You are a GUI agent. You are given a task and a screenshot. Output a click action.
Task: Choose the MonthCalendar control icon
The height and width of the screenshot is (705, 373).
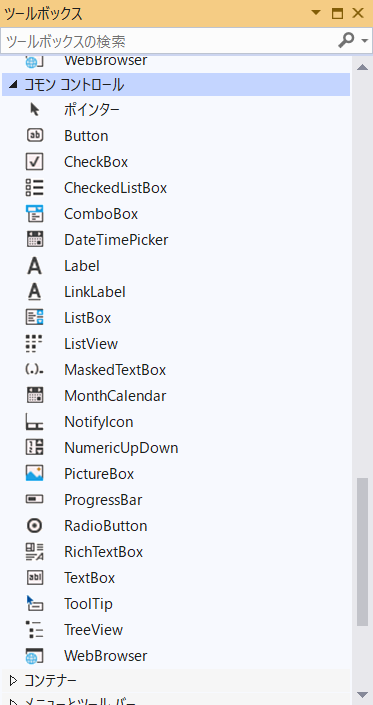35,395
